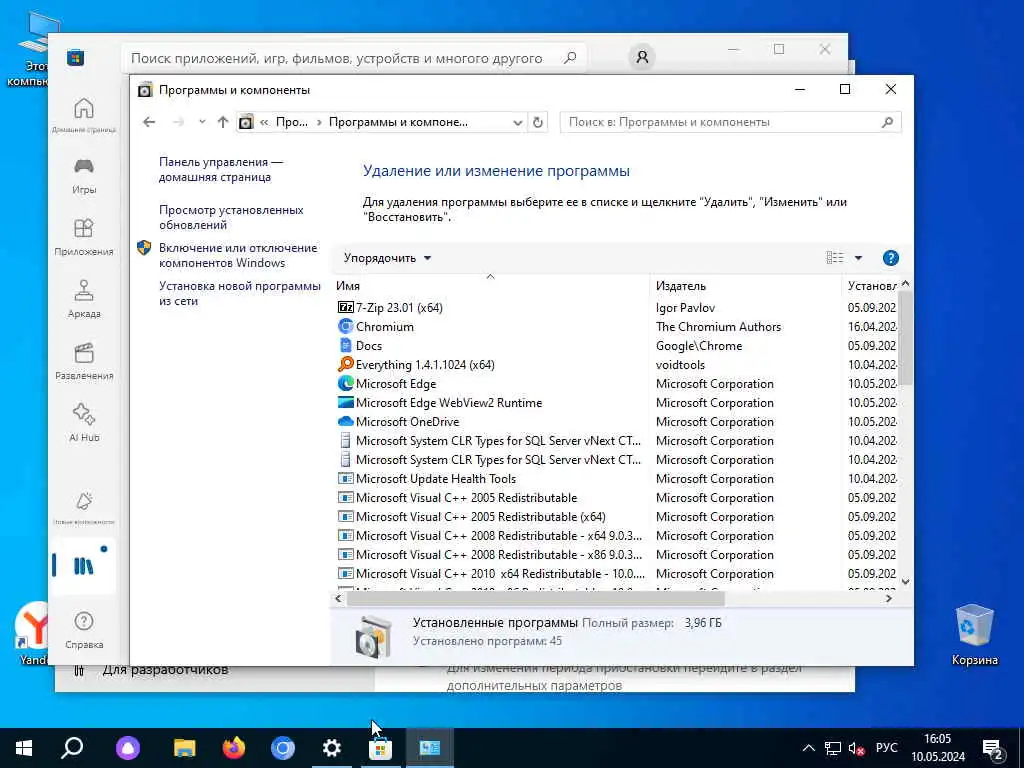Select Visual C++ 2008 Redistributable x86 row
This screenshot has height=768, width=1024.
616,554
